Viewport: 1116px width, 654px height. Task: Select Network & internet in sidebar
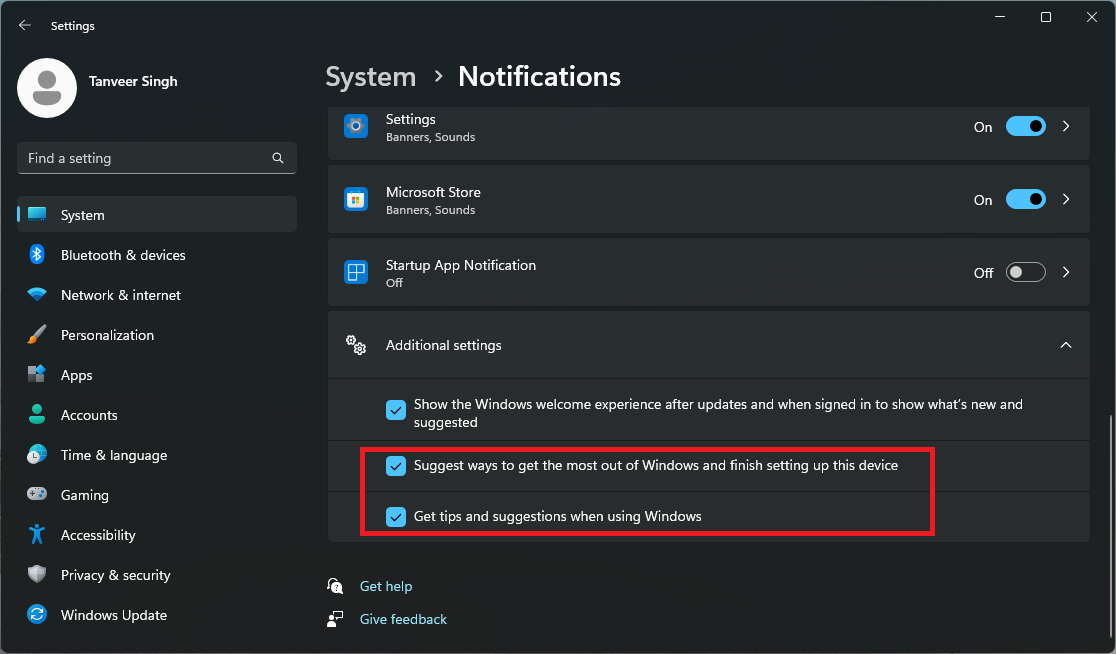coord(120,295)
